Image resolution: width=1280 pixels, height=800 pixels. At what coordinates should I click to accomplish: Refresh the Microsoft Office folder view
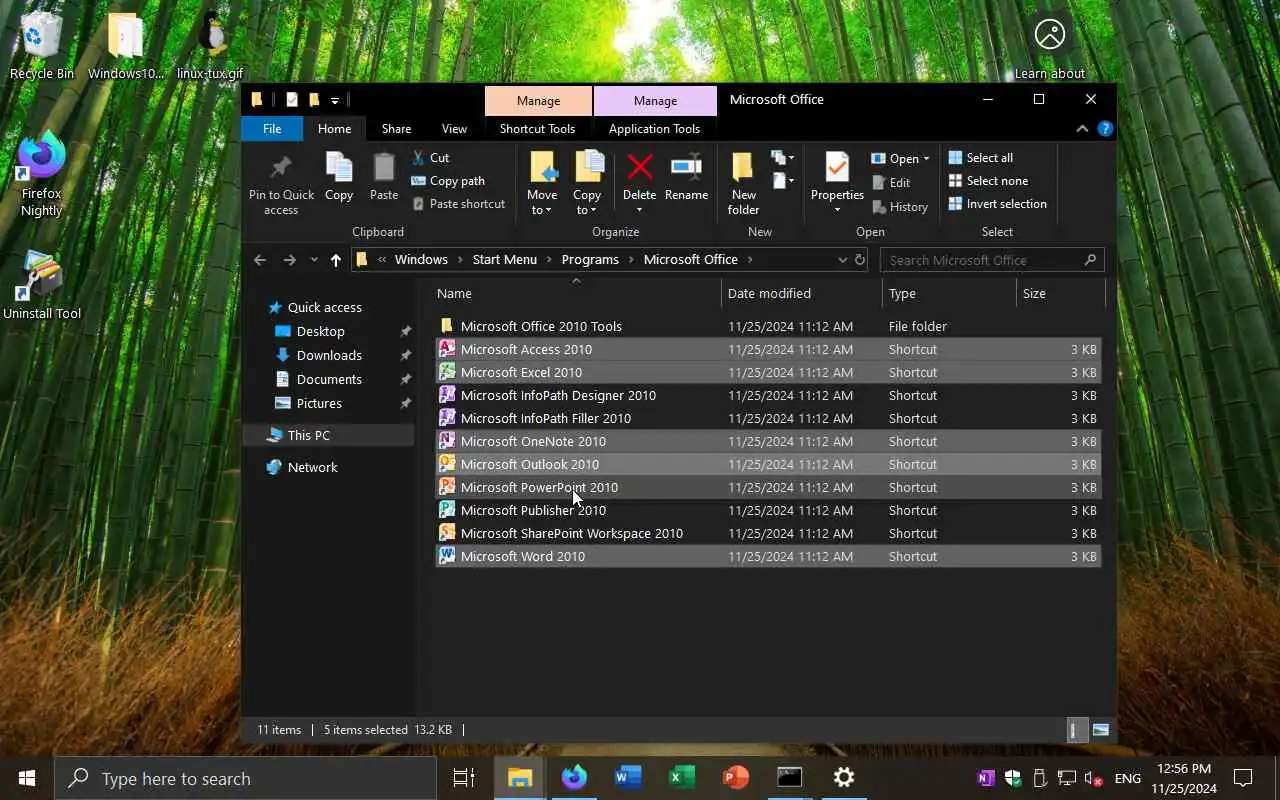click(860, 260)
